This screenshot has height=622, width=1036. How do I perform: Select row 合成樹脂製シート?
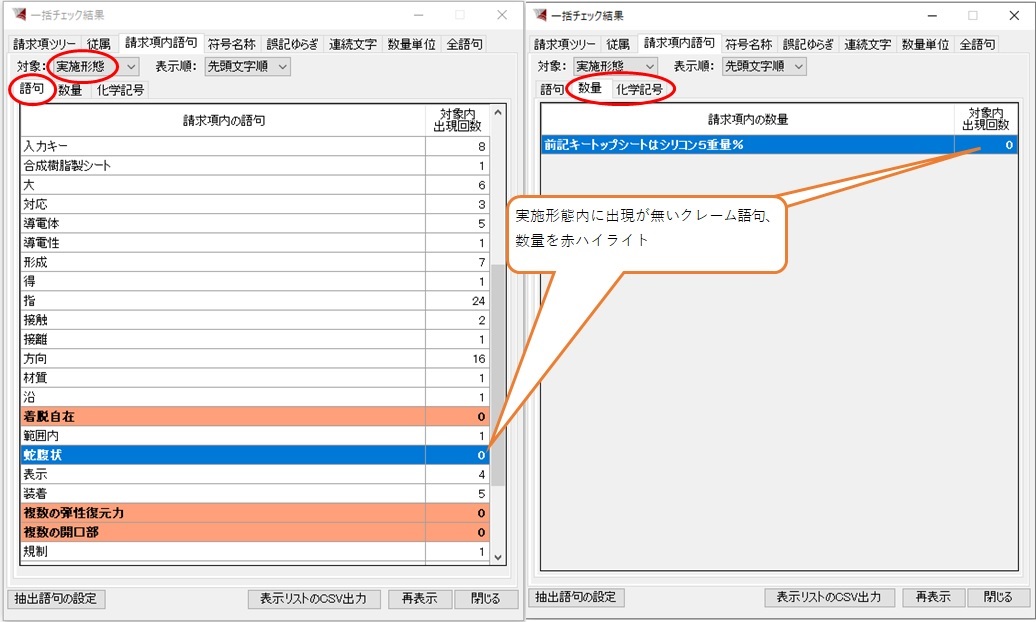pos(255,165)
